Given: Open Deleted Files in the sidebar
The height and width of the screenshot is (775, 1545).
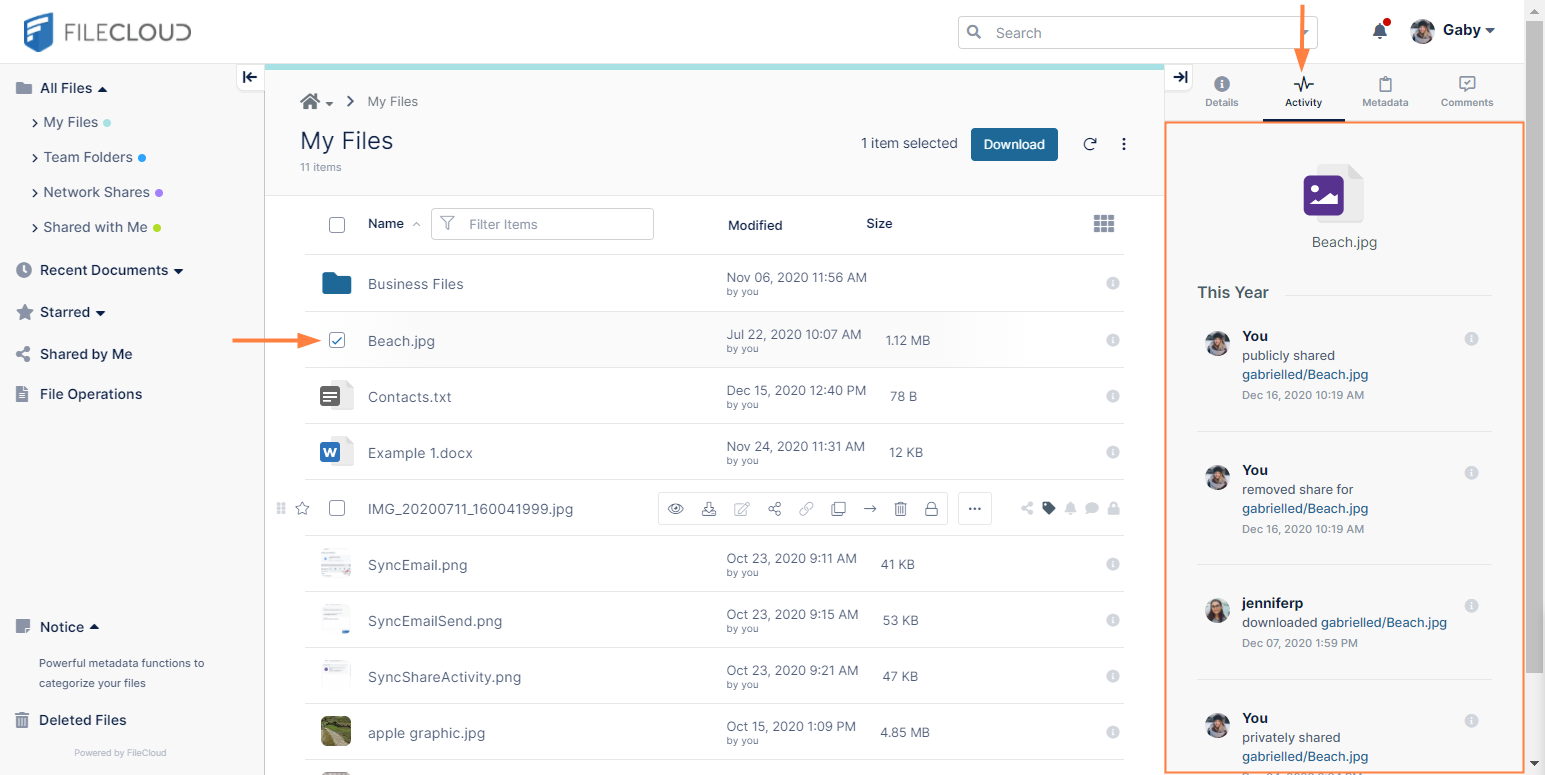Looking at the screenshot, I should pyautogui.click(x=82, y=720).
